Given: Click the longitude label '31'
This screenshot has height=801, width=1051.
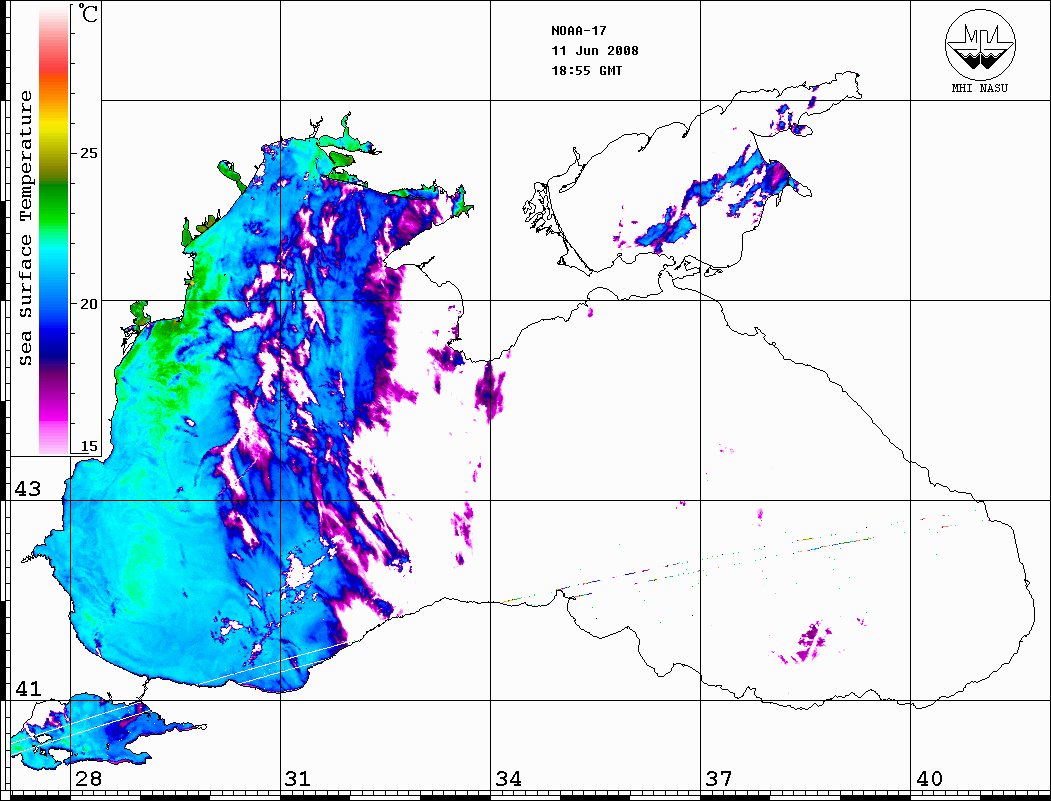Looking at the screenshot, I should pyautogui.click(x=298, y=779).
